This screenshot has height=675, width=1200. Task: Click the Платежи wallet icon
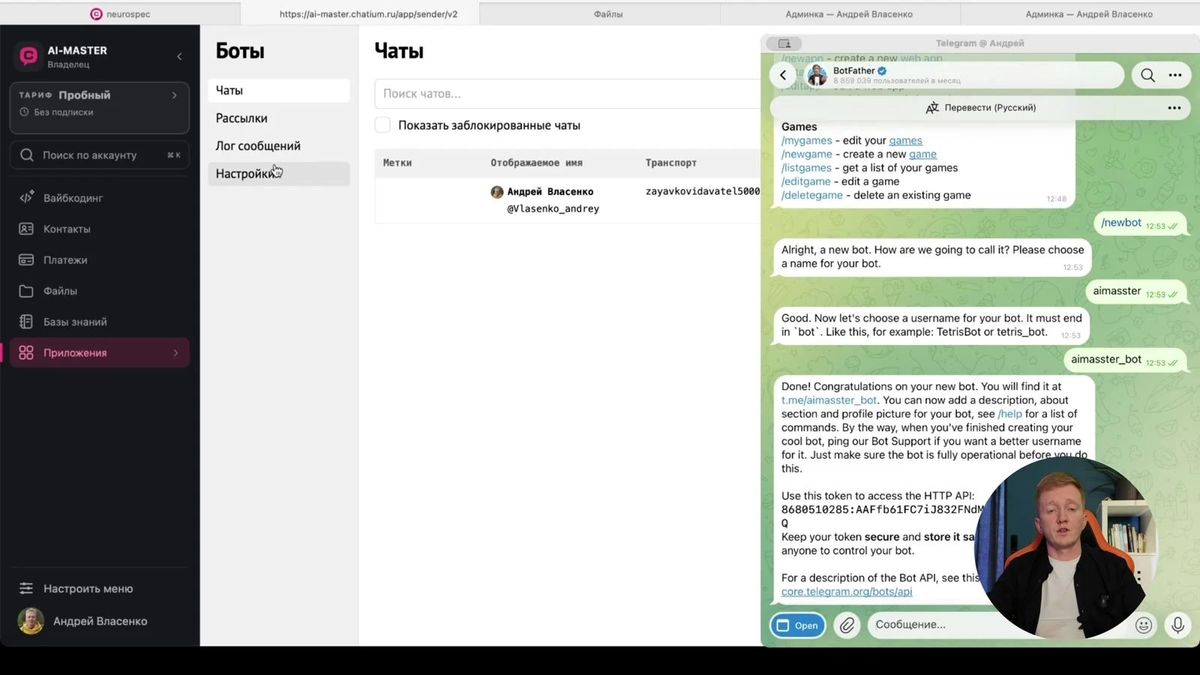click(26, 260)
